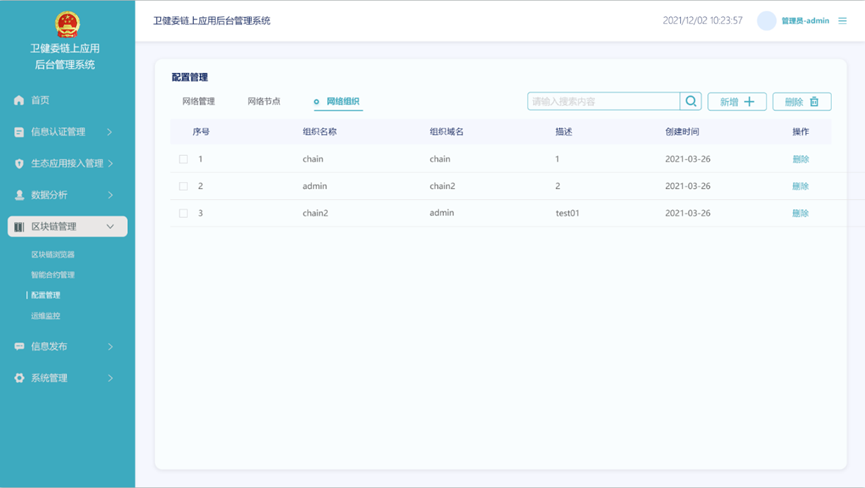Click the 组织名称 column header
Viewport: 865px width, 488px height.
[x=319, y=131]
